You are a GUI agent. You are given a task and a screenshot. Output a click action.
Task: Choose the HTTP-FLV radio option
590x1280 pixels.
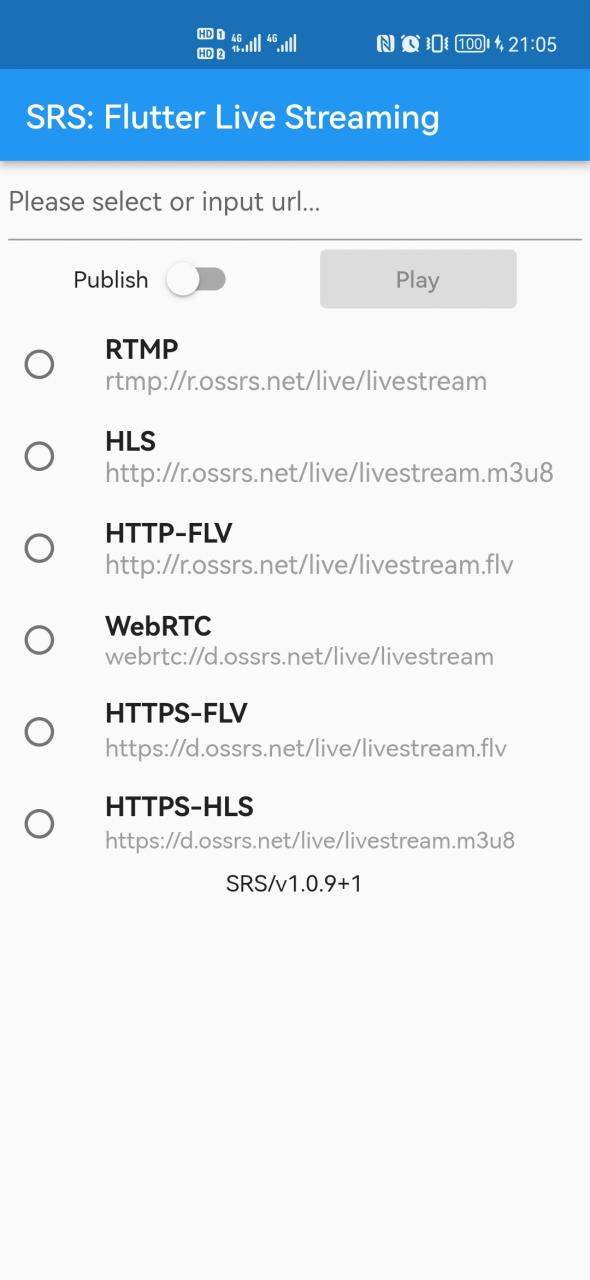tap(39, 548)
